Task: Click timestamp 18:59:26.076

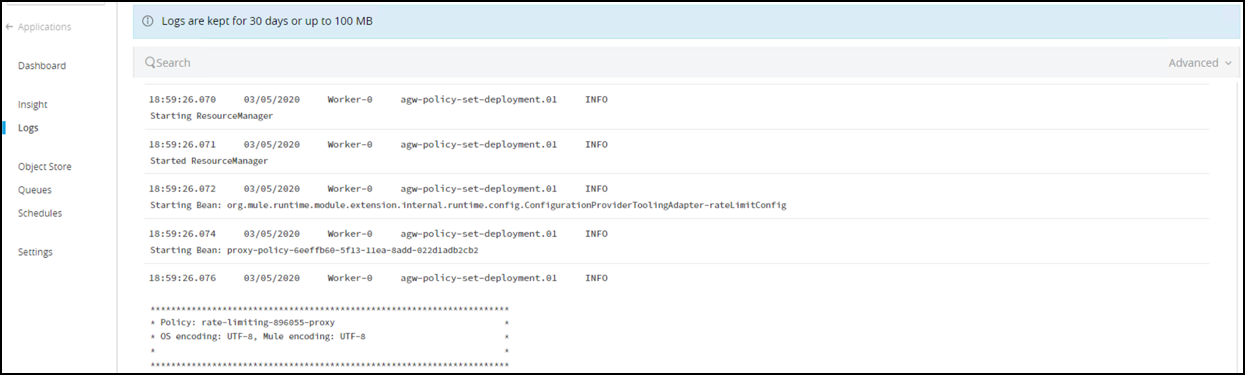Action: [182, 277]
